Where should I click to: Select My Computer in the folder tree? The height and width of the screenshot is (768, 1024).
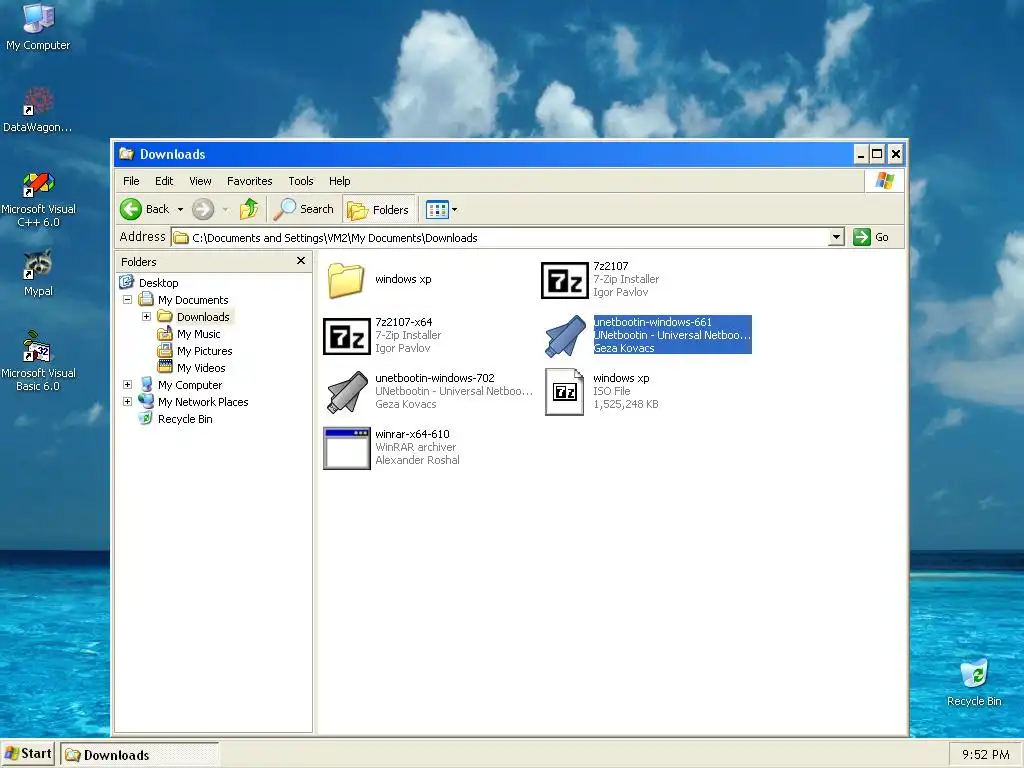pyautogui.click(x=190, y=385)
